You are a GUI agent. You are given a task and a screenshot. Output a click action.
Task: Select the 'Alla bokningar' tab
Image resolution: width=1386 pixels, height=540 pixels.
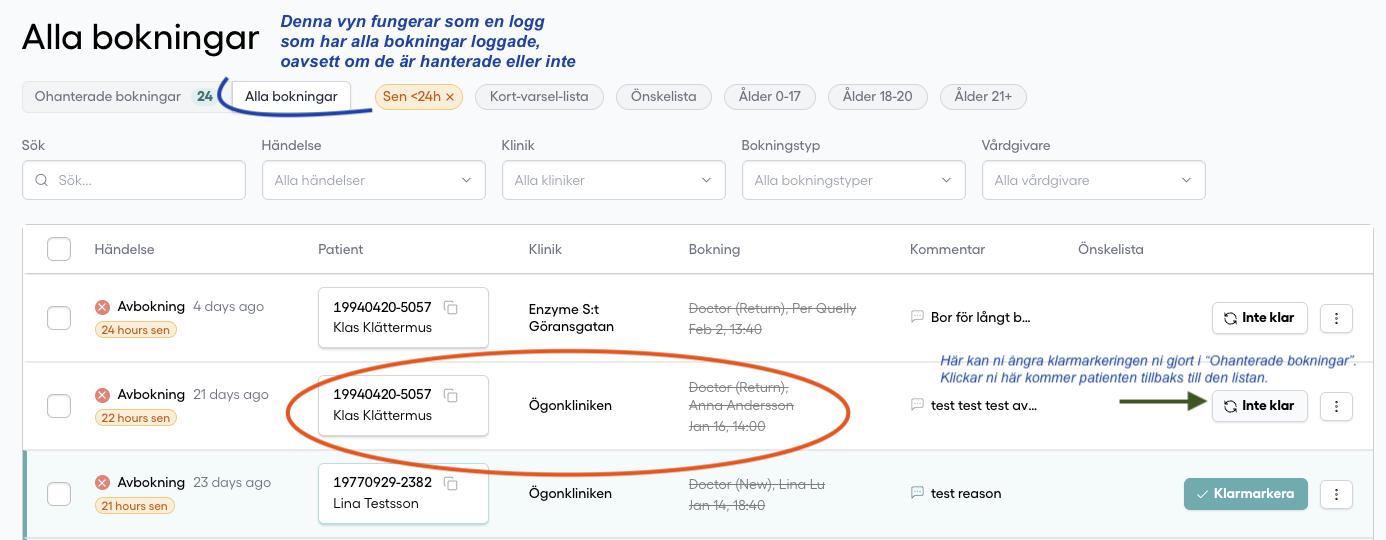[291, 97]
